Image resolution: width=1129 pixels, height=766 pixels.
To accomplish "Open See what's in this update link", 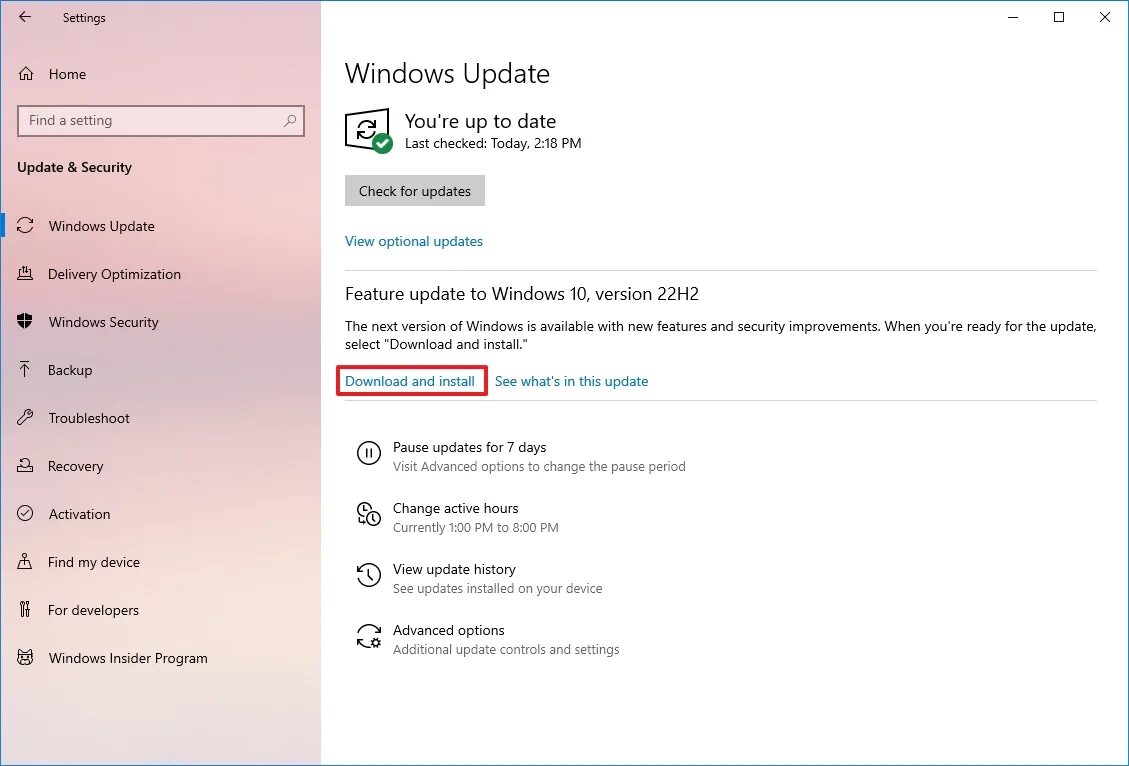I will [572, 381].
